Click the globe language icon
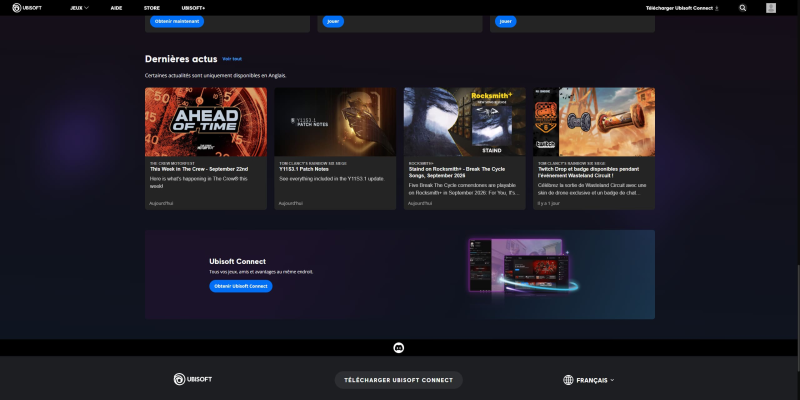The height and width of the screenshot is (400, 800). point(568,380)
